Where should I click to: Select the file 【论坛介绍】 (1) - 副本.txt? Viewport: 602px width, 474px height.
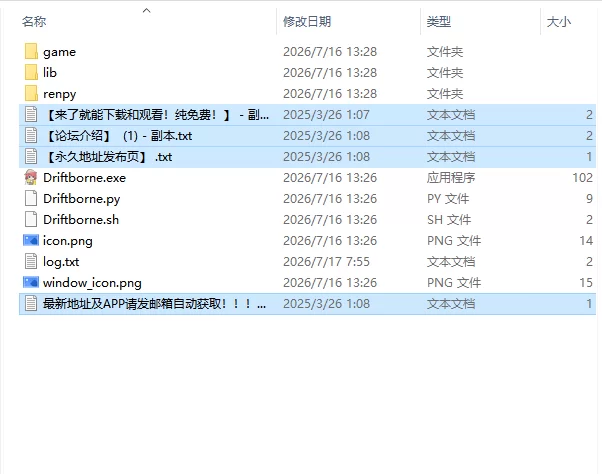(118, 135)
